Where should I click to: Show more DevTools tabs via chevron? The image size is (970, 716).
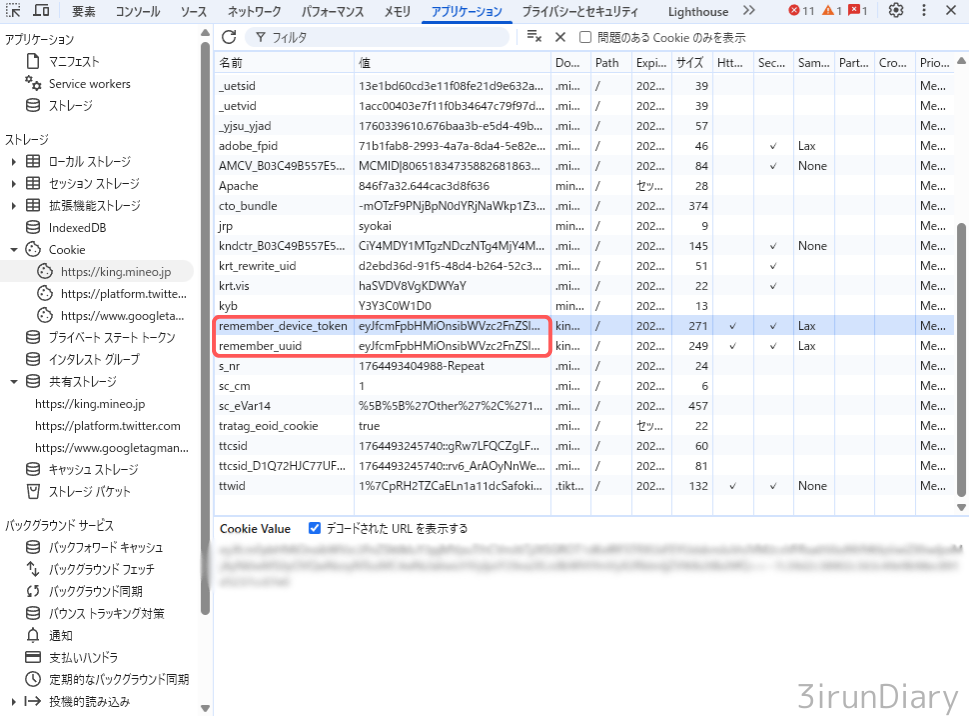749,11
